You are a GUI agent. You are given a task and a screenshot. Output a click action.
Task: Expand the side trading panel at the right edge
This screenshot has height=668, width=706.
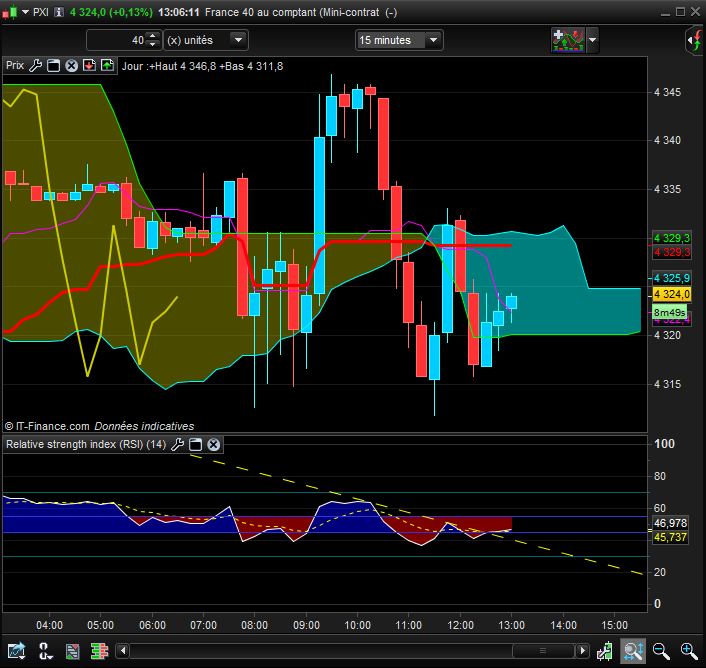pyautogui.click(x=695, y=41)
